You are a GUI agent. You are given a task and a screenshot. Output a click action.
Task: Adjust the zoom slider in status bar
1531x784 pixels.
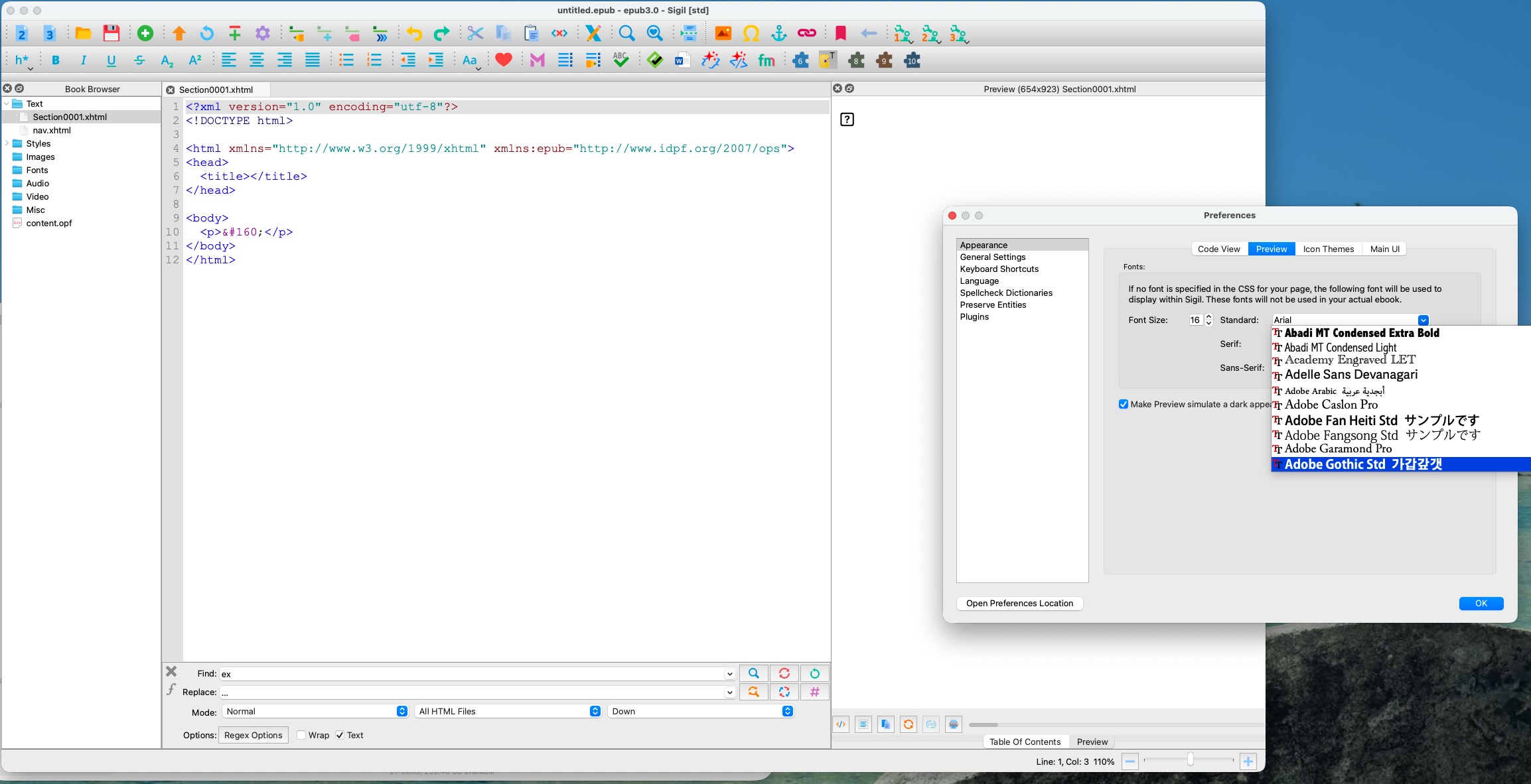(1190, 760)
